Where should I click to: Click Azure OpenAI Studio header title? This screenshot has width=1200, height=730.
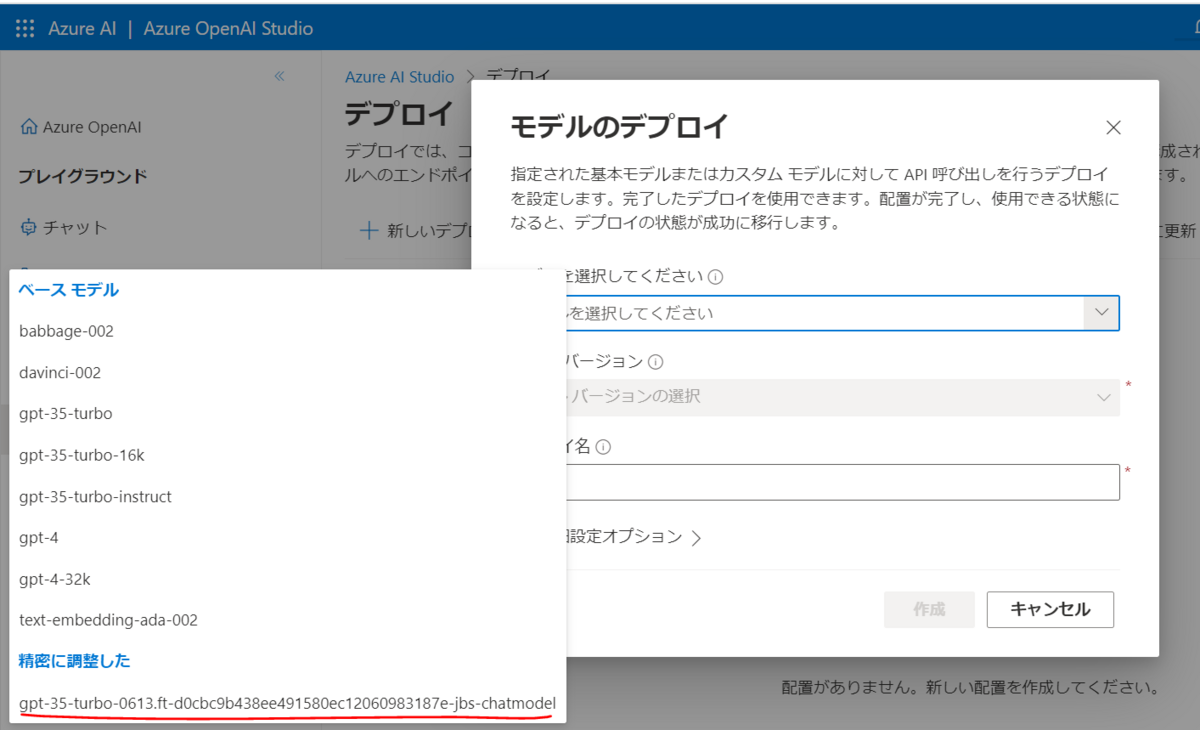pyautogui.click(x=228, y=28)
